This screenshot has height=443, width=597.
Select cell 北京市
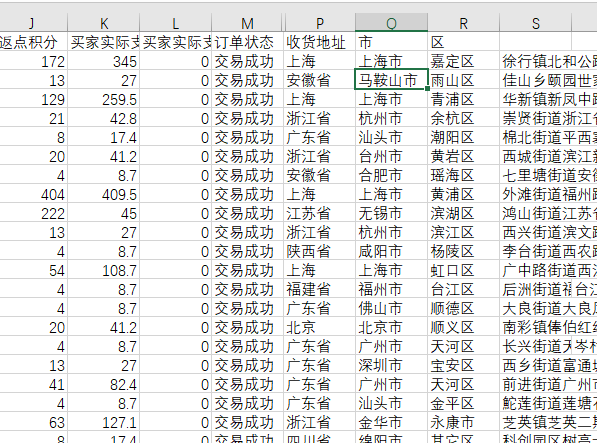point(391,327)
